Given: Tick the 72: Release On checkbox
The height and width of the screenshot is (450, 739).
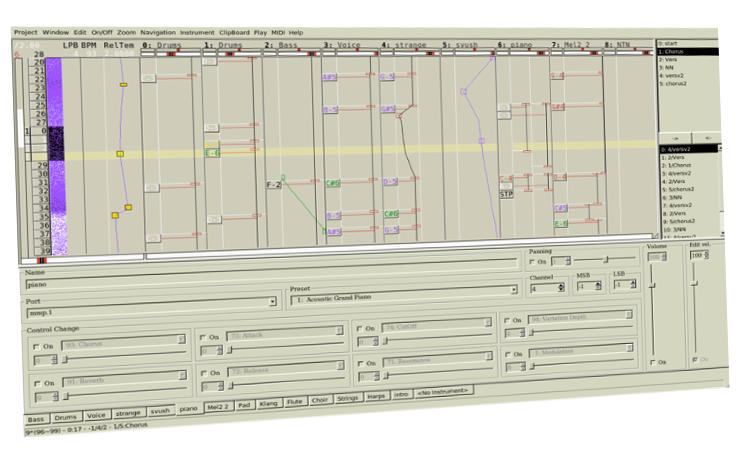Looking at the screenshot, I should point(204,373).
